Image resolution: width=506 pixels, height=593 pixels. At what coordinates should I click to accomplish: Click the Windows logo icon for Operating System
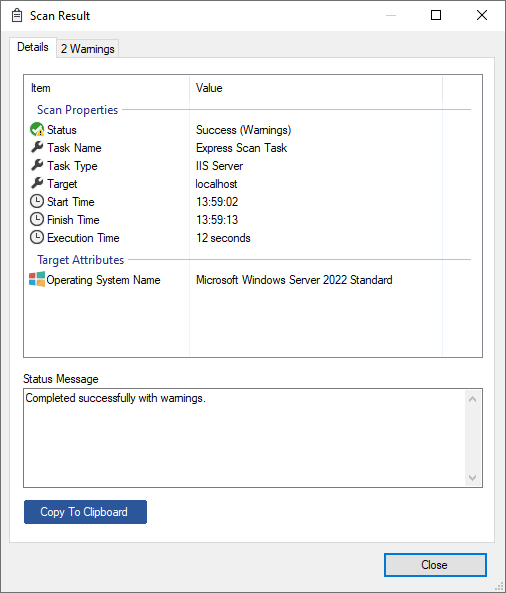coord(37,279)
